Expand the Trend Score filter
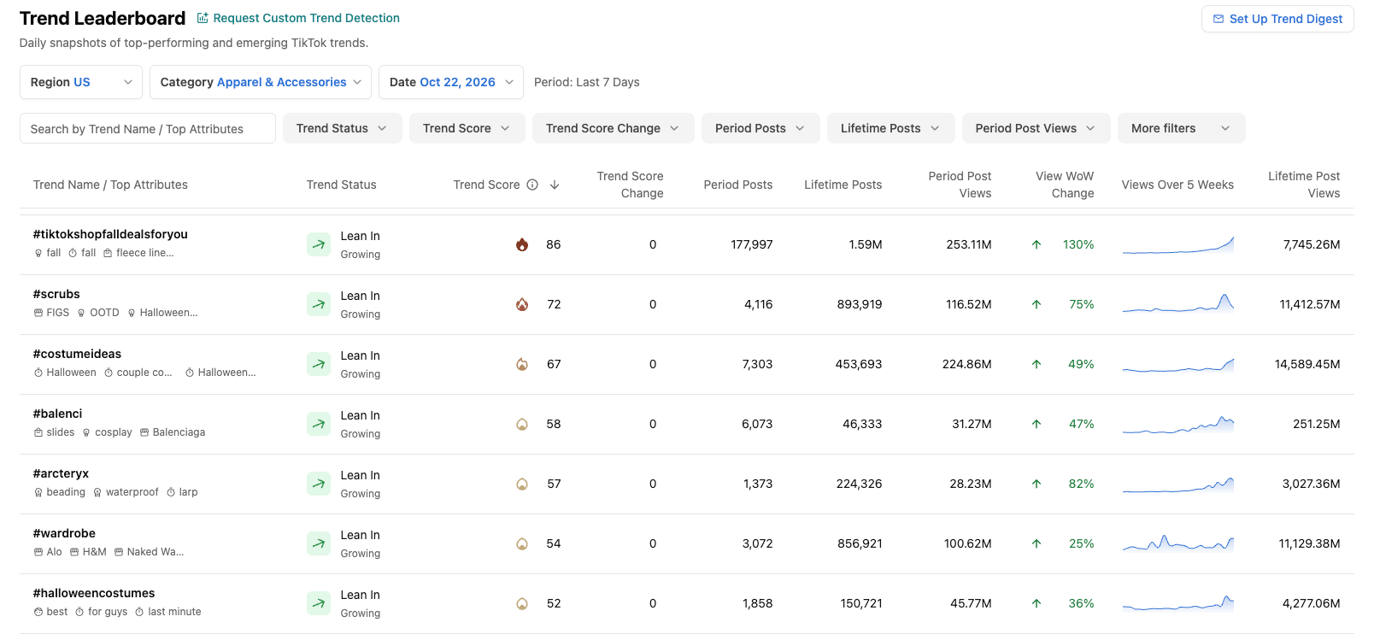 pos(467,128)
